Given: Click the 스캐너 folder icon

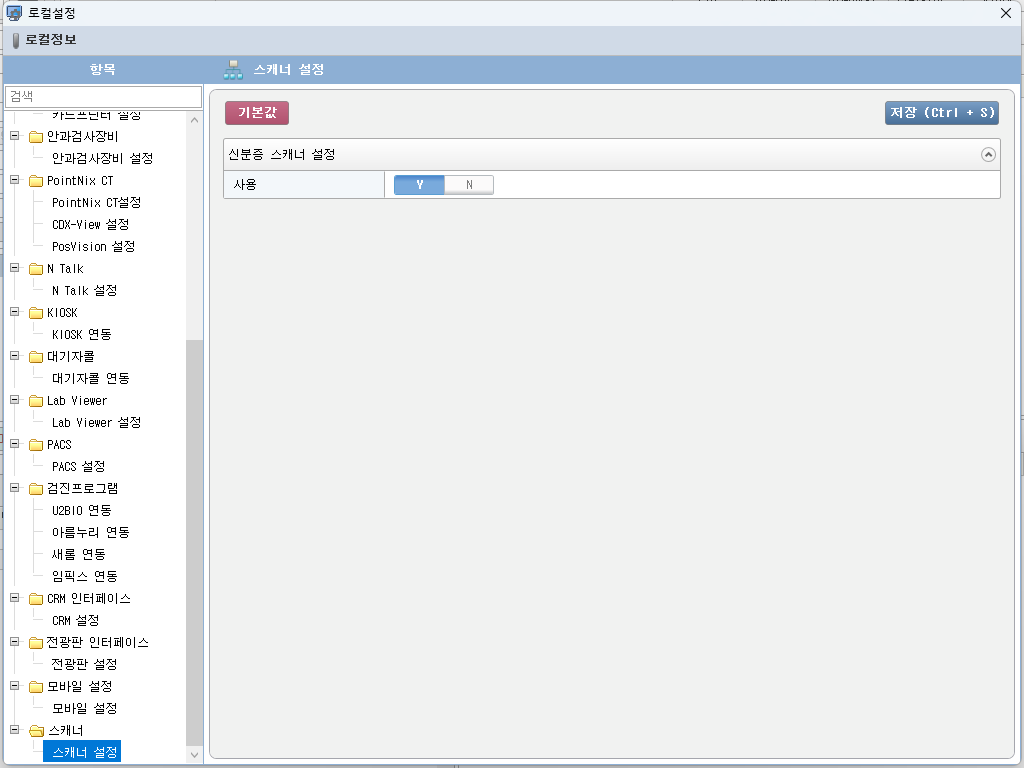Looking at the screenshot, I should pyautogui.click(x=36, y=731).
